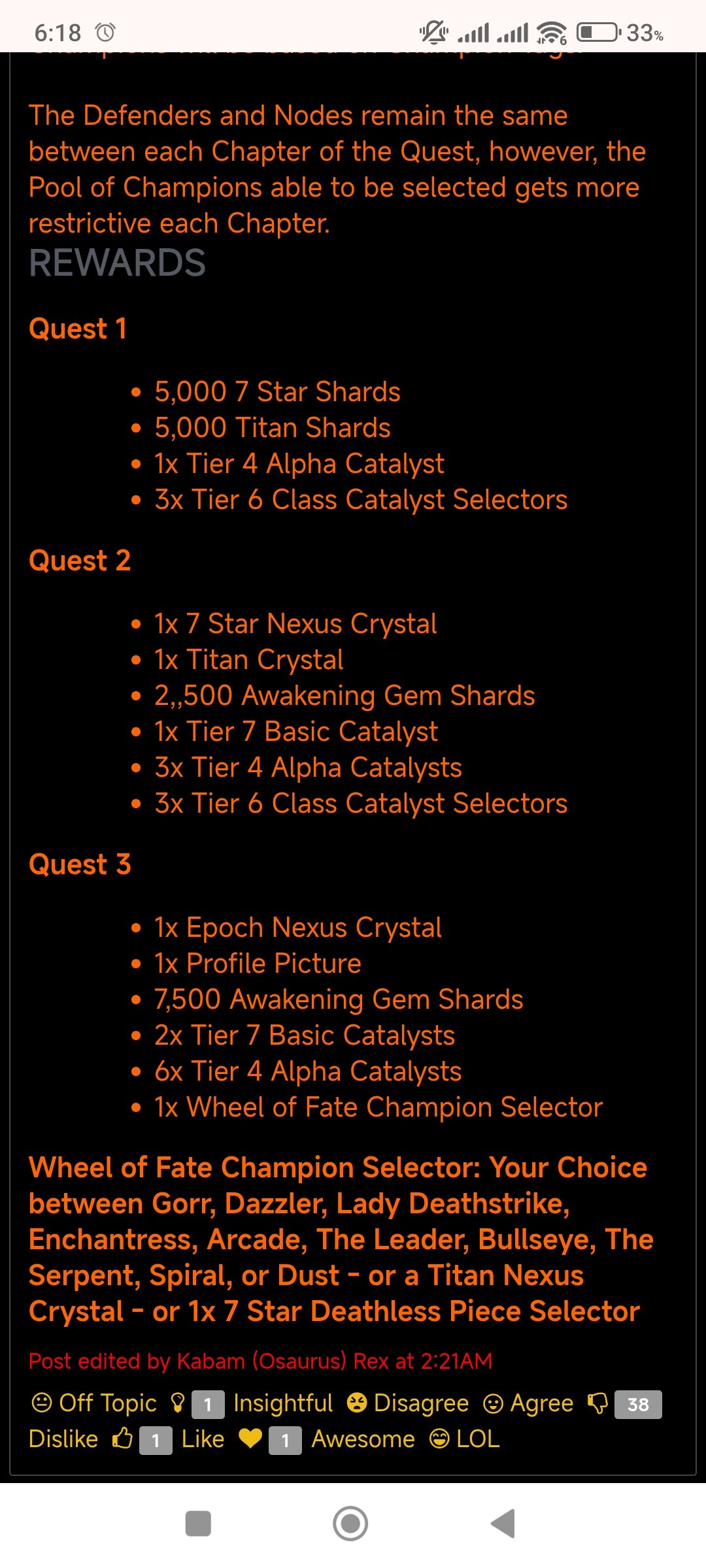
Task: Tap the Android recent apps square button
Action: [198, 1524]
